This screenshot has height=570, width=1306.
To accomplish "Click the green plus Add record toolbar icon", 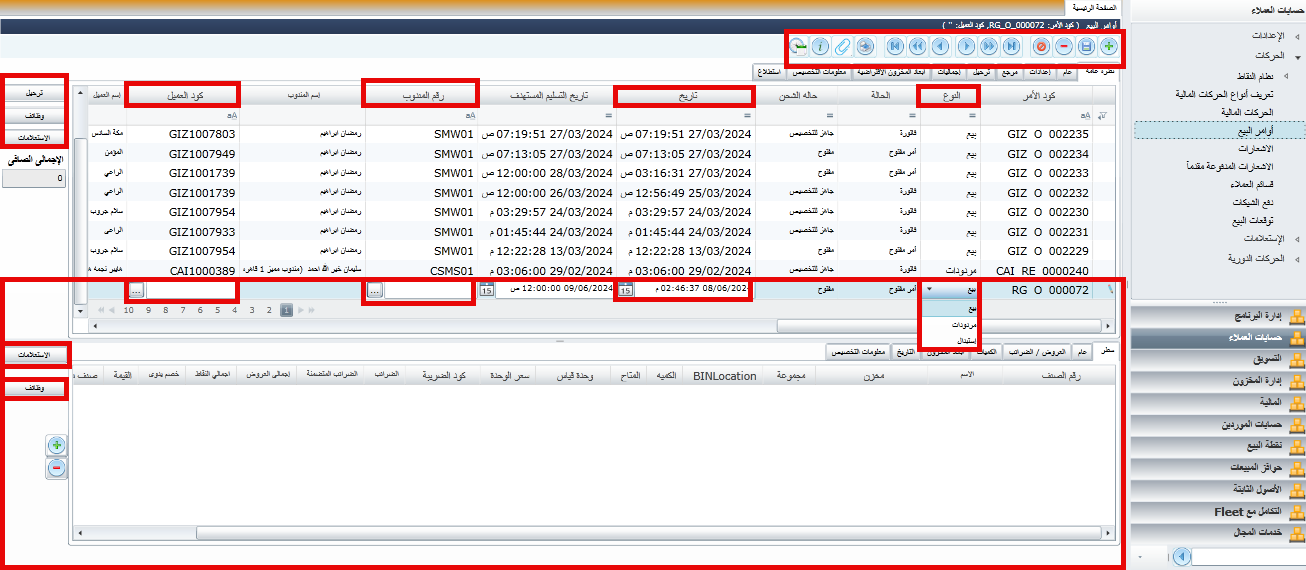I will click(1109, 46).
